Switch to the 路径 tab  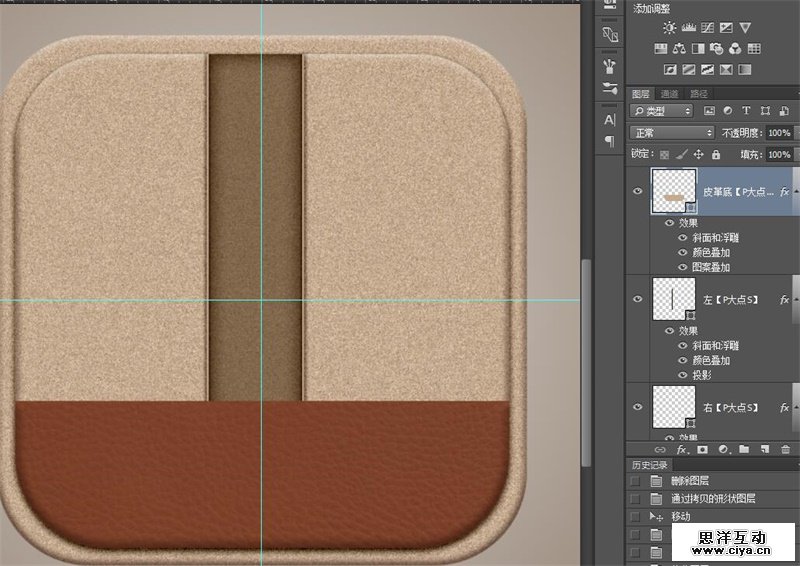[699, 94]
